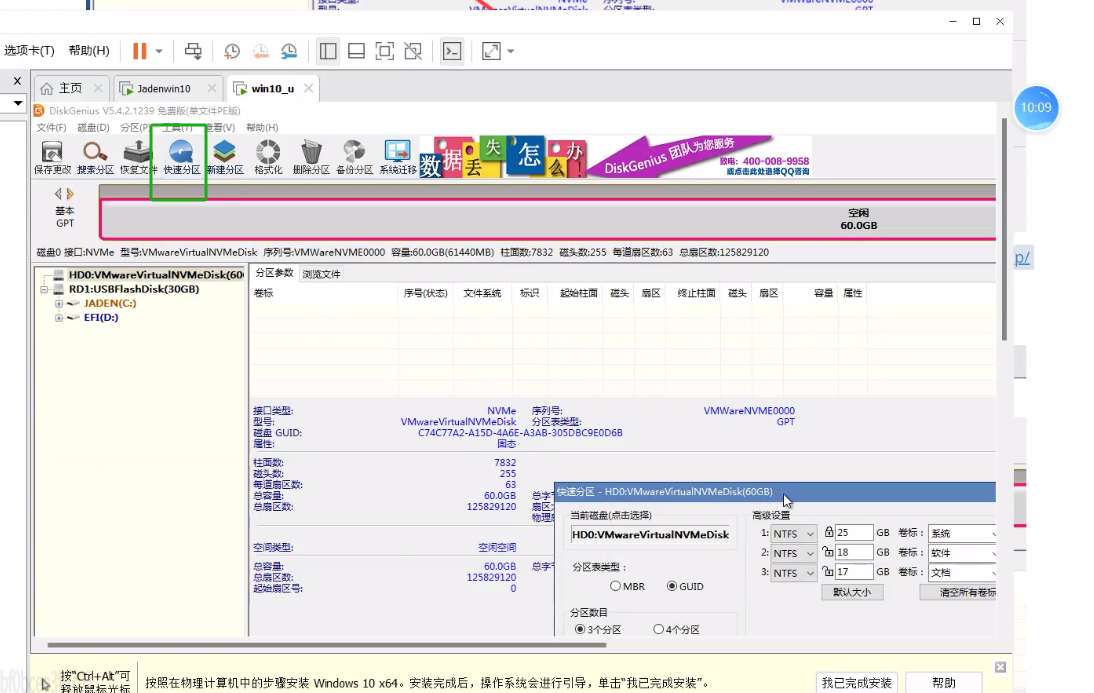Click the 帮助 button in install bar
Viewport: 1094px width, 693px height.
coord(944,683)
